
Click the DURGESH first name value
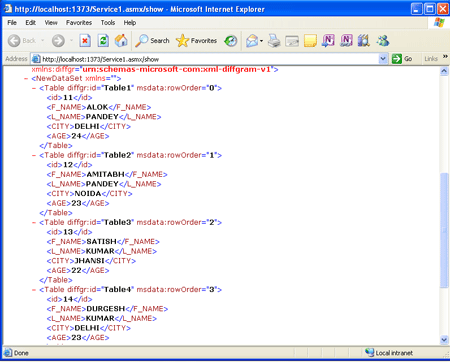coord(106,309)
